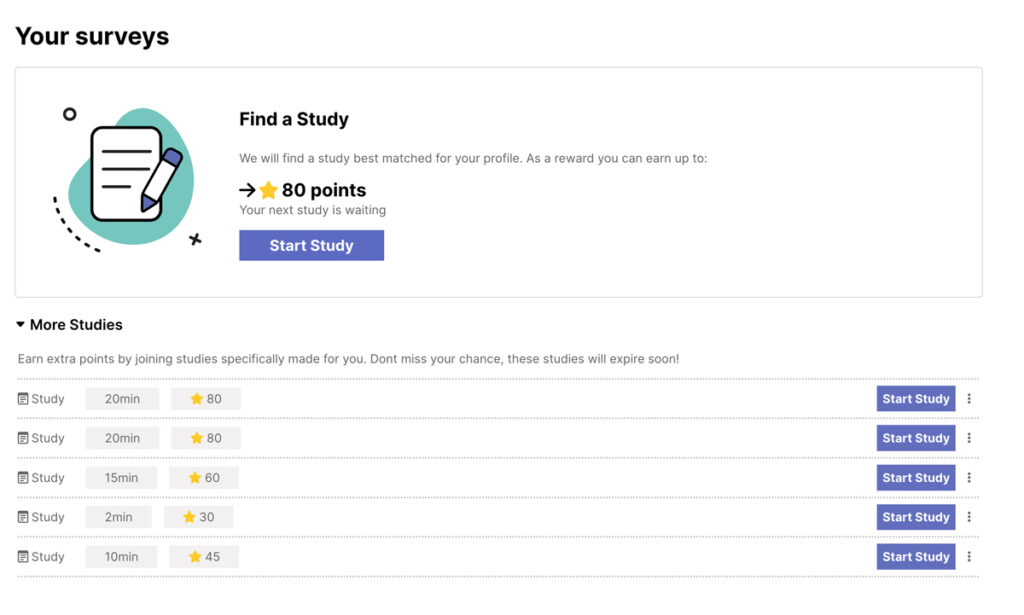Image resolution: width=1024 pixels, height=615 pixels.
Task: Click the document icon beside the first Study row
Action: [22, 398]
